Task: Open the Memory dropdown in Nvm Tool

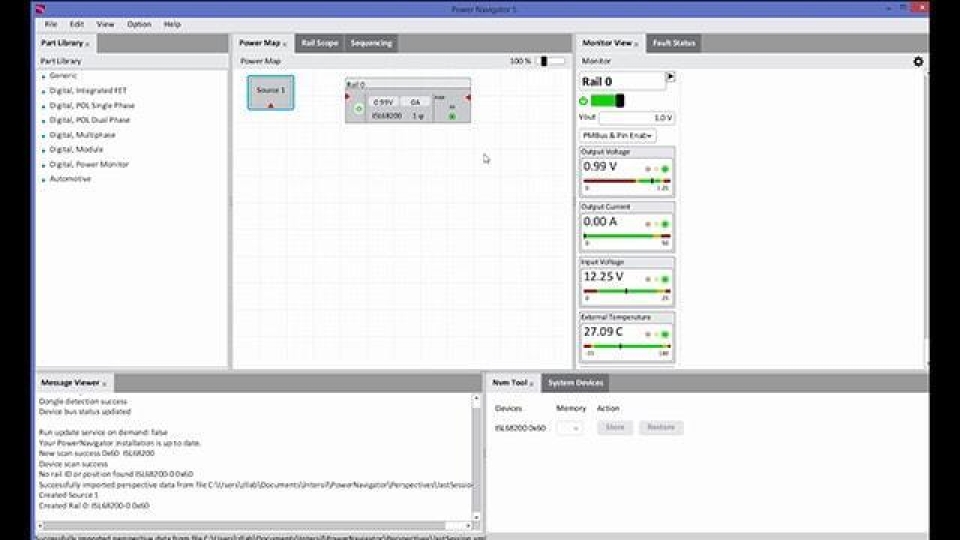Action: tap(570, 428)
